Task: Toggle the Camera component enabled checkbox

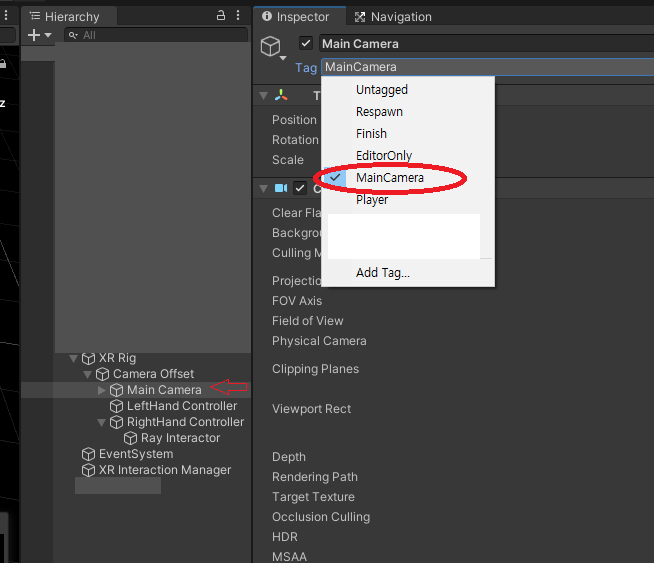Action: pos(299,188)
